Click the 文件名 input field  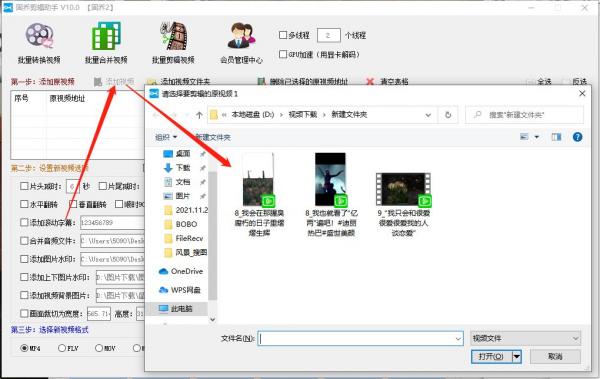[x=360, y=338]
